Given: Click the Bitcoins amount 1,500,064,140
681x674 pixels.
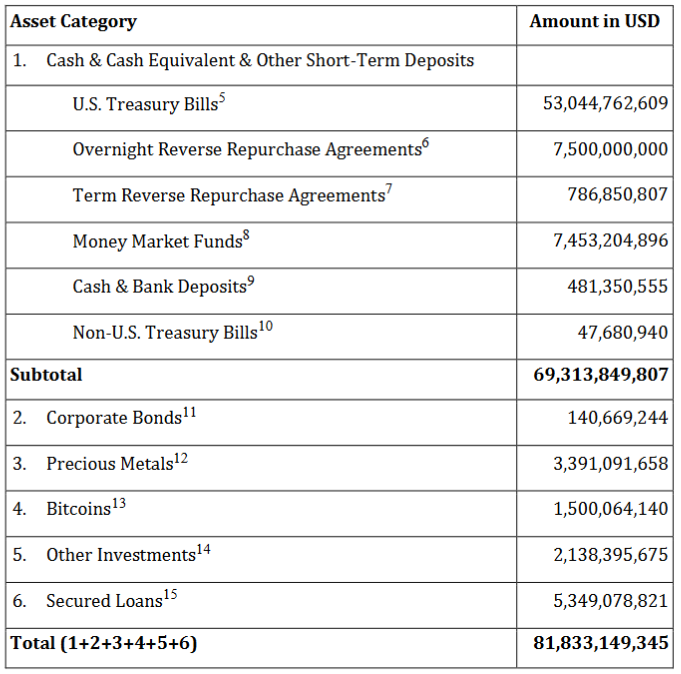Looking at the screenshot, I should [610, 510].
